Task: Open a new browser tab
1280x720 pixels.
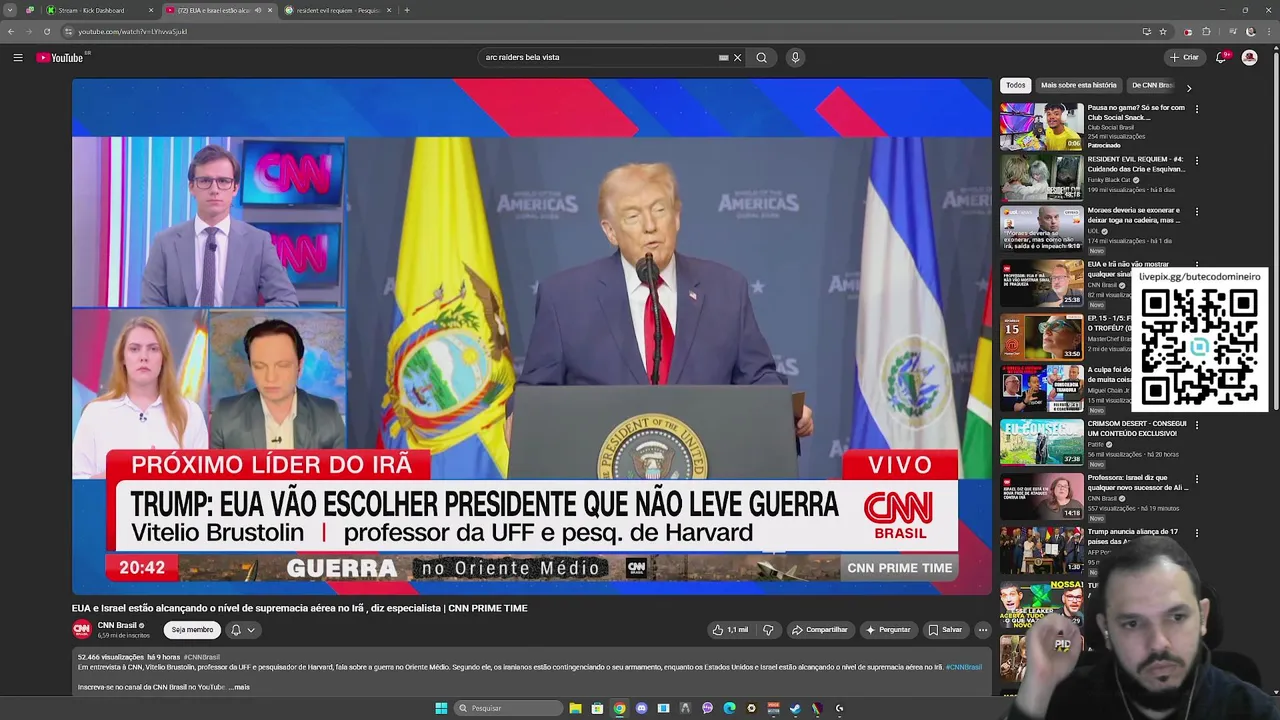Action: pyautogui.click(x=407, y=10)
